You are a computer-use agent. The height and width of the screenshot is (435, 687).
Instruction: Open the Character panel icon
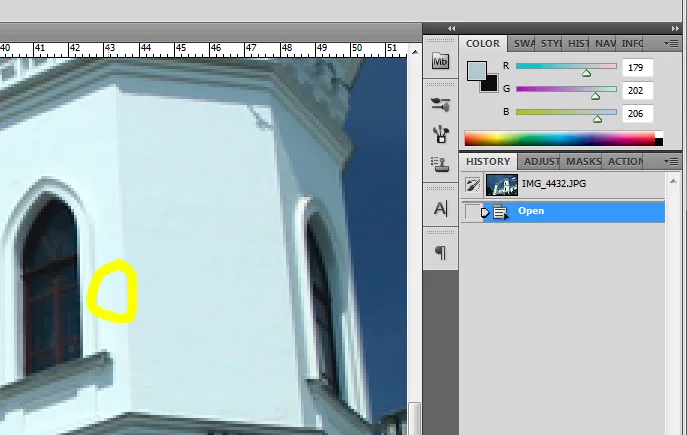coord(440,209)
